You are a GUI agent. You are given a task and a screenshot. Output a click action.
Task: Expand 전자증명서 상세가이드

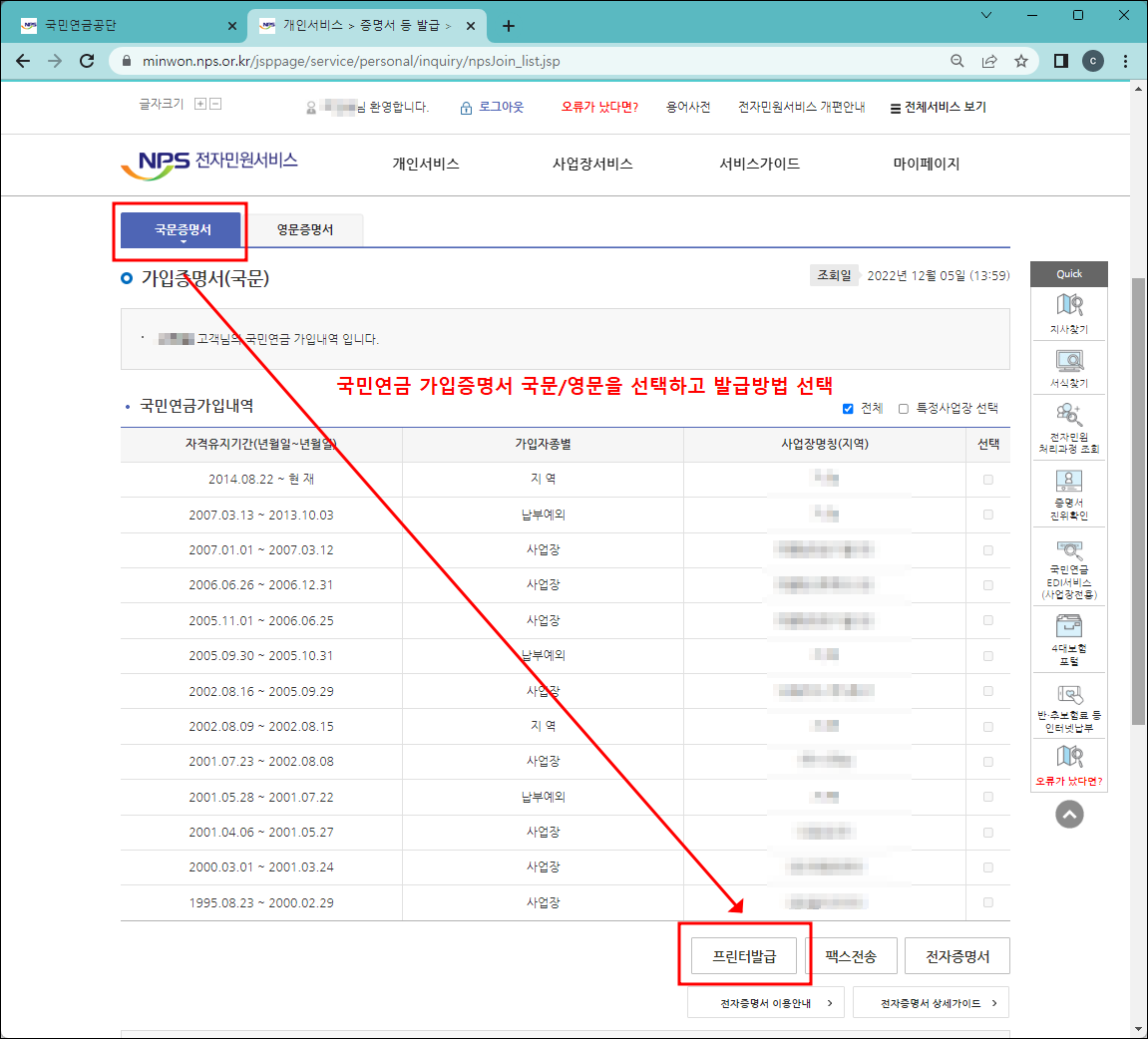930,1002
